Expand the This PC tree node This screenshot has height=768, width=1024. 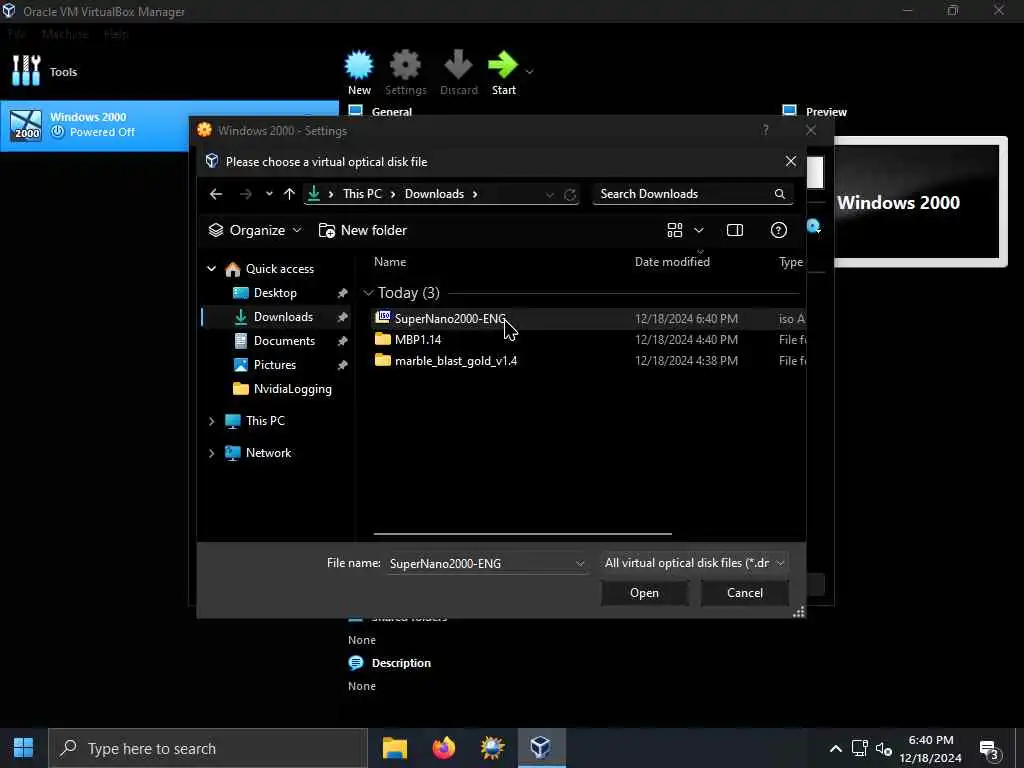pyautogui.click(x=212, y=421)
